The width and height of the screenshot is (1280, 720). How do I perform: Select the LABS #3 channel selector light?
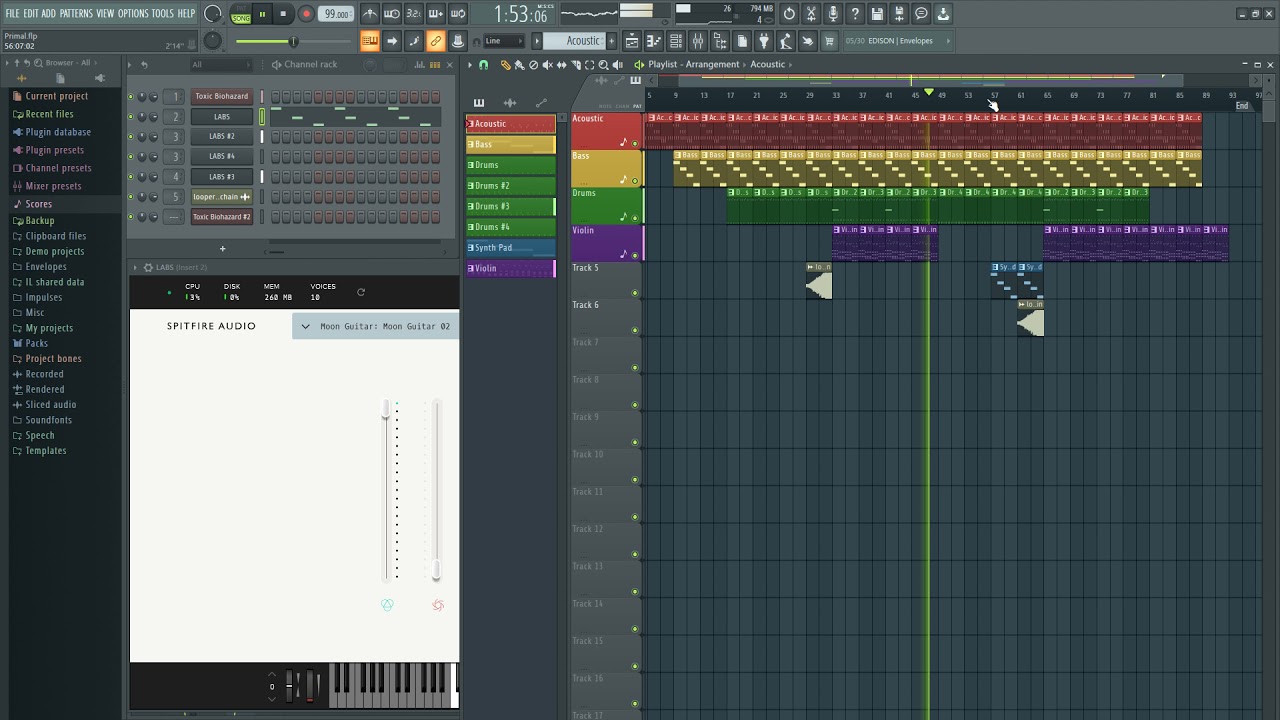coord(262,177)
